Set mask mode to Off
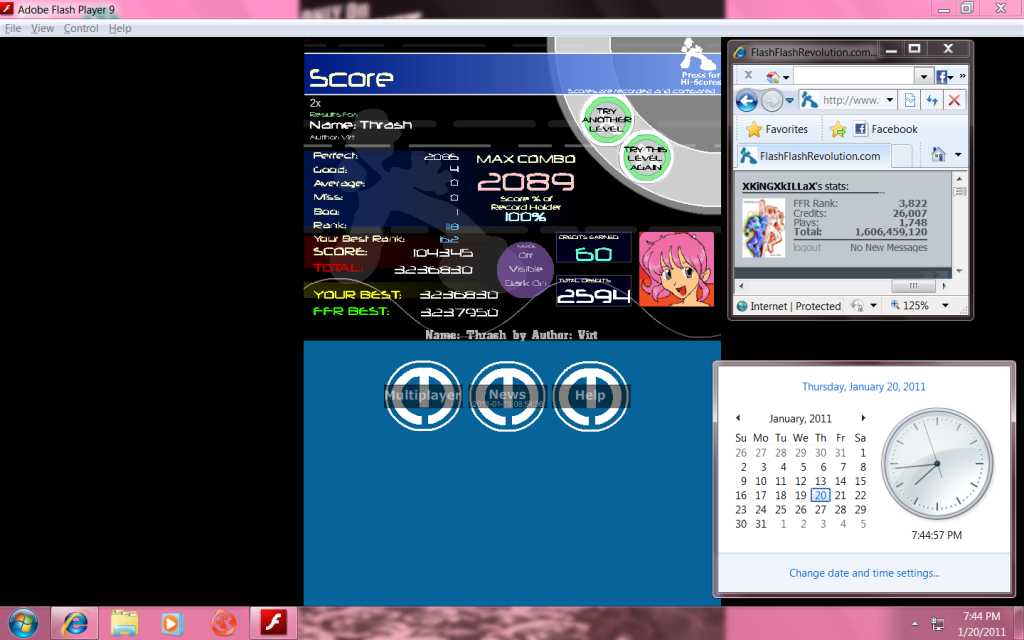Screen dimensions: 1024x640 pyautogui.click(x=526, y=255)
